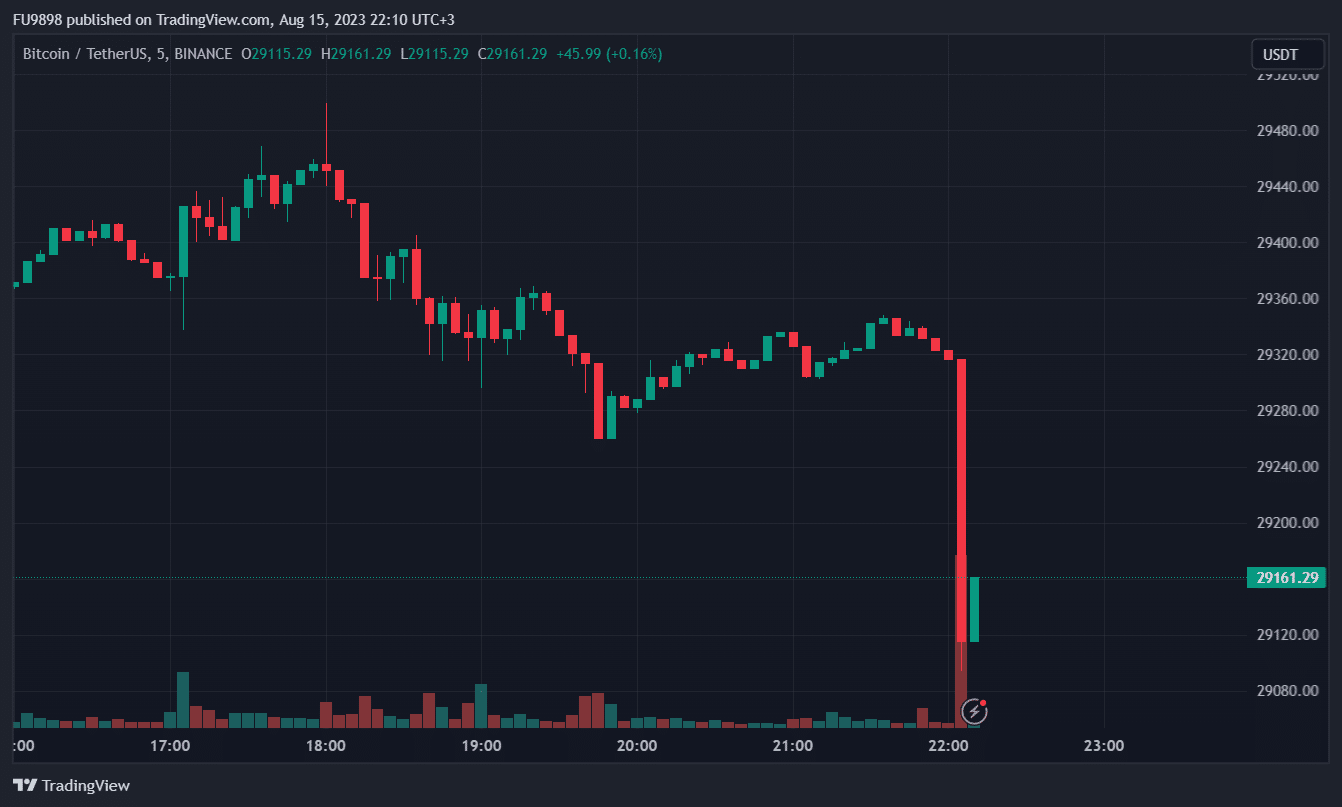1342x807 pixels.
Task: Pick the 23:00 time axis label
Action: pos(1104,746)
